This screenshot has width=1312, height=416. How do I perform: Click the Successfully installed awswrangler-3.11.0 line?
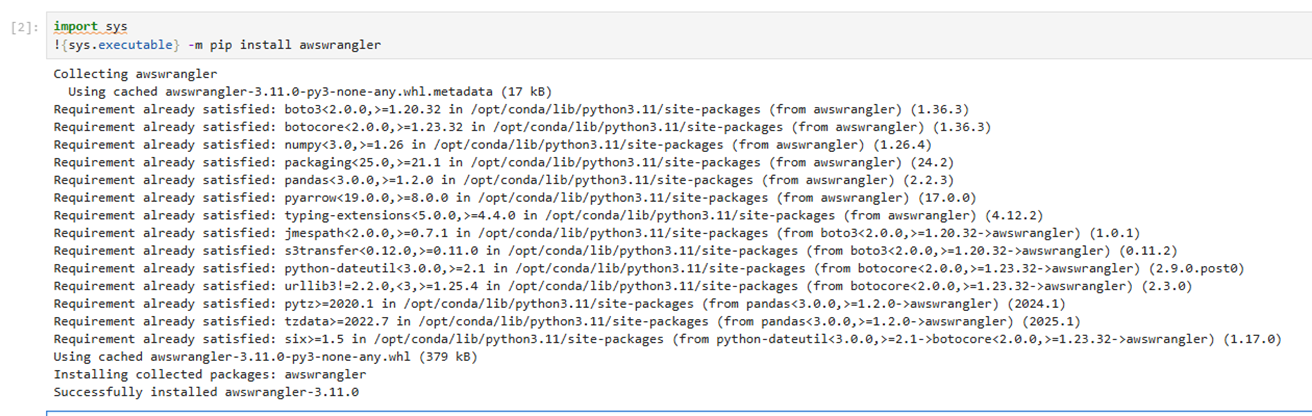coord(206,392)
